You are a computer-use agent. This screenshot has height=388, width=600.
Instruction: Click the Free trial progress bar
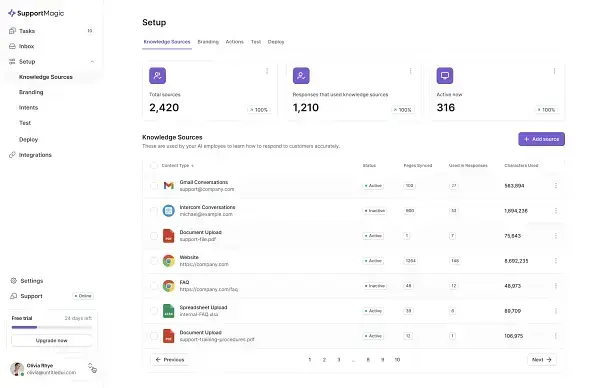(52, 327)
